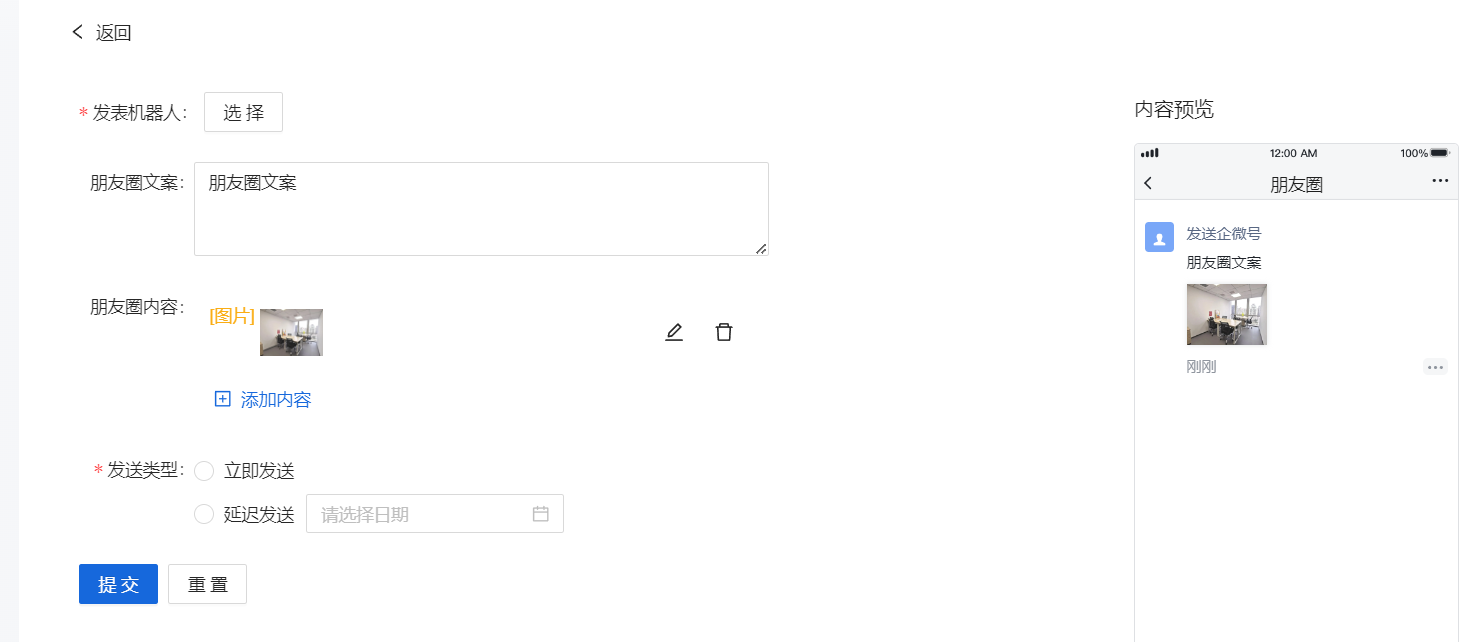Select the 立即发送 radio option
The width and height of the screenshot is (1481, 642).
(x=204, y=471)
